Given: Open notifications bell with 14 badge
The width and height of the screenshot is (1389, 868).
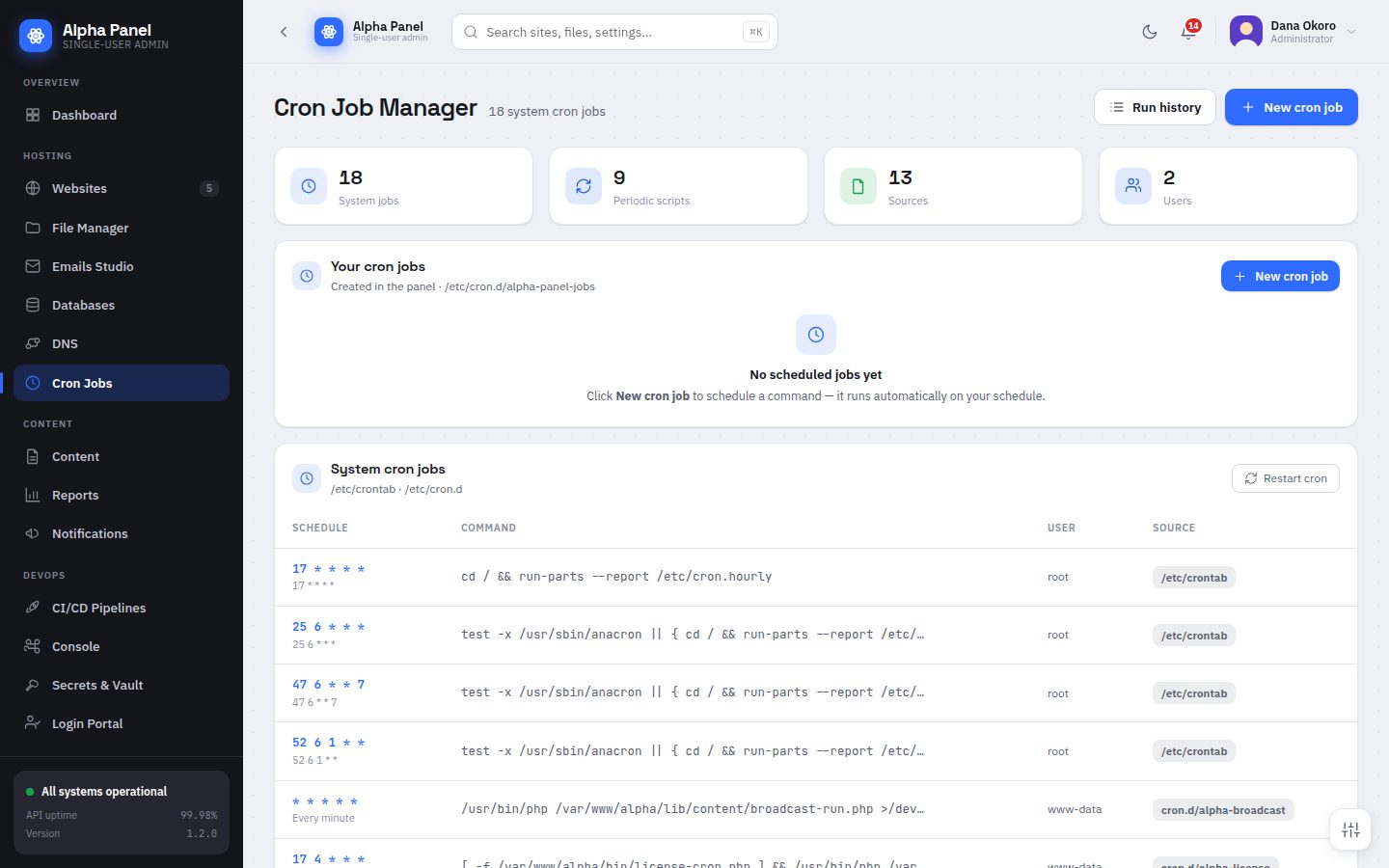Looking at the screenshot, I should click(x=1188, y=32).
